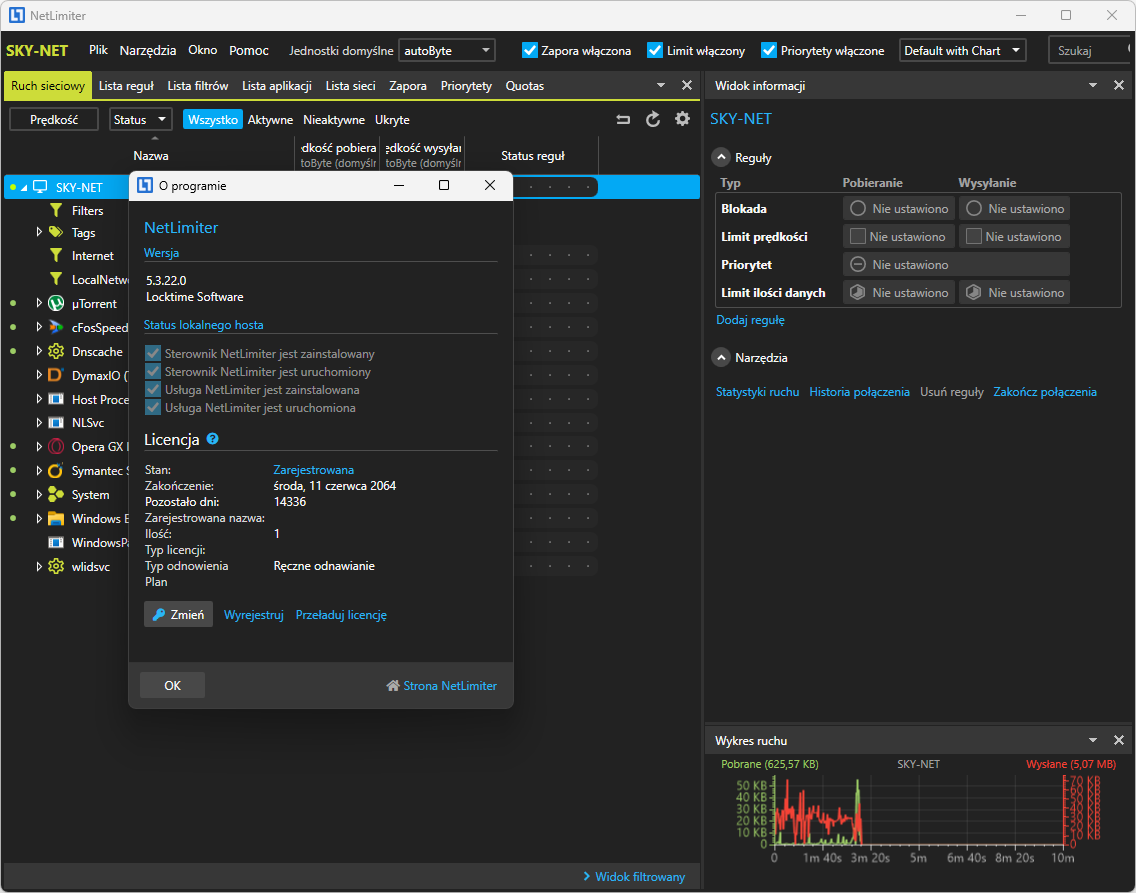This screenshot has width=1136, height=893.
Task: Expand the Tags tree node
Action: (39, 232)
